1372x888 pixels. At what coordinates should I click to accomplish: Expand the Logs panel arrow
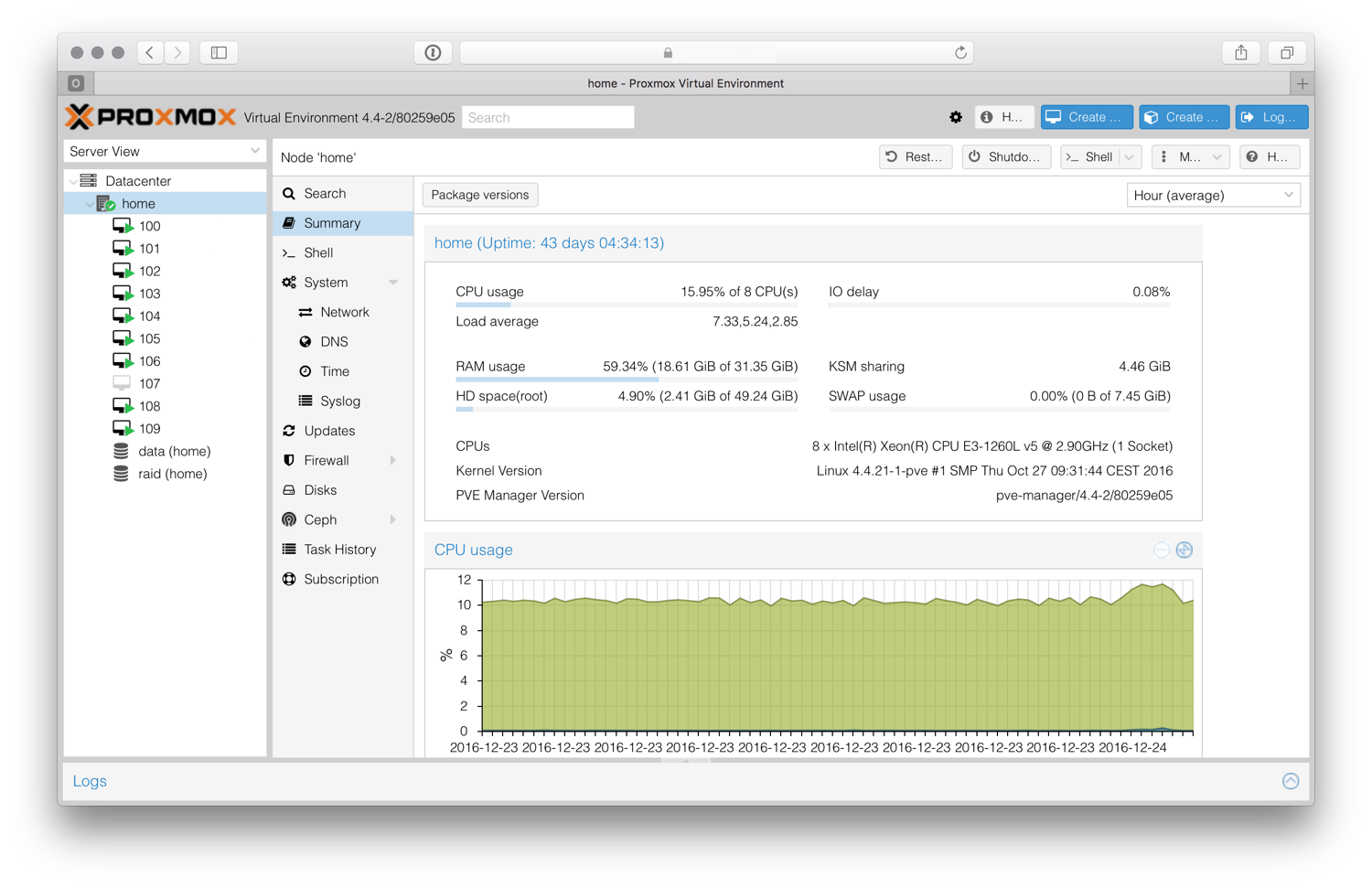click(1291, 781)
